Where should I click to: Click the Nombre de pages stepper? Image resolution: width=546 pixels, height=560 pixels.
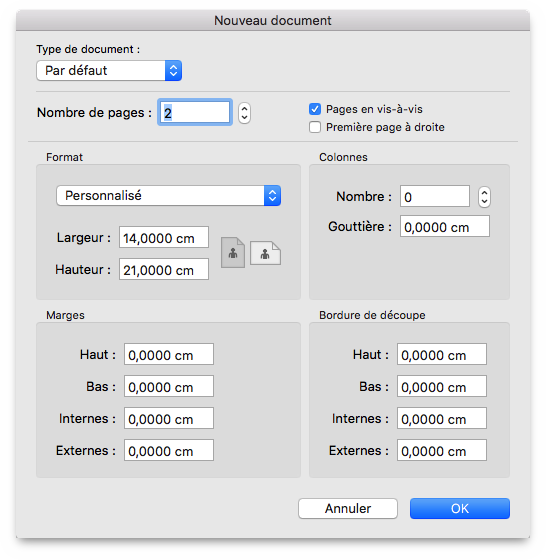(244, 113)
